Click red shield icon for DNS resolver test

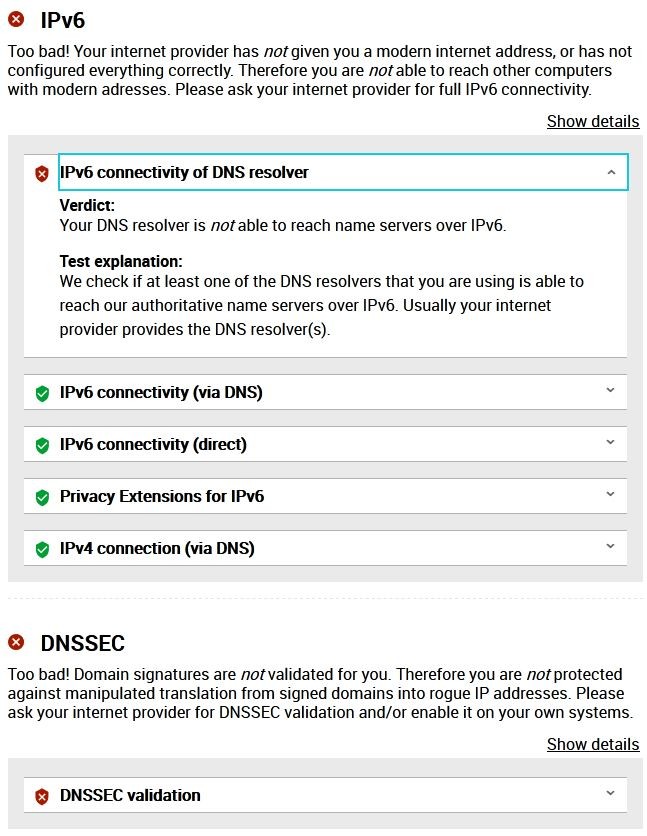coord(42,174)
